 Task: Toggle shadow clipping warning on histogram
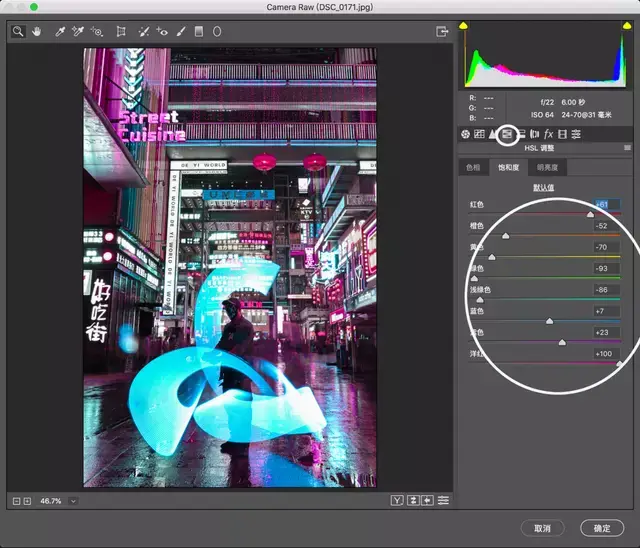tap(463, 26)
